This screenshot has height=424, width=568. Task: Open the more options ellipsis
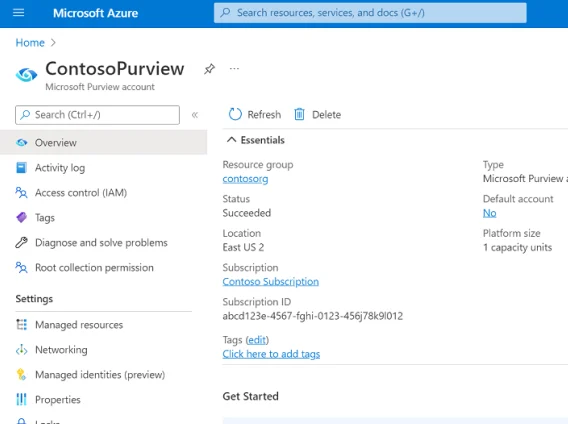234,68
